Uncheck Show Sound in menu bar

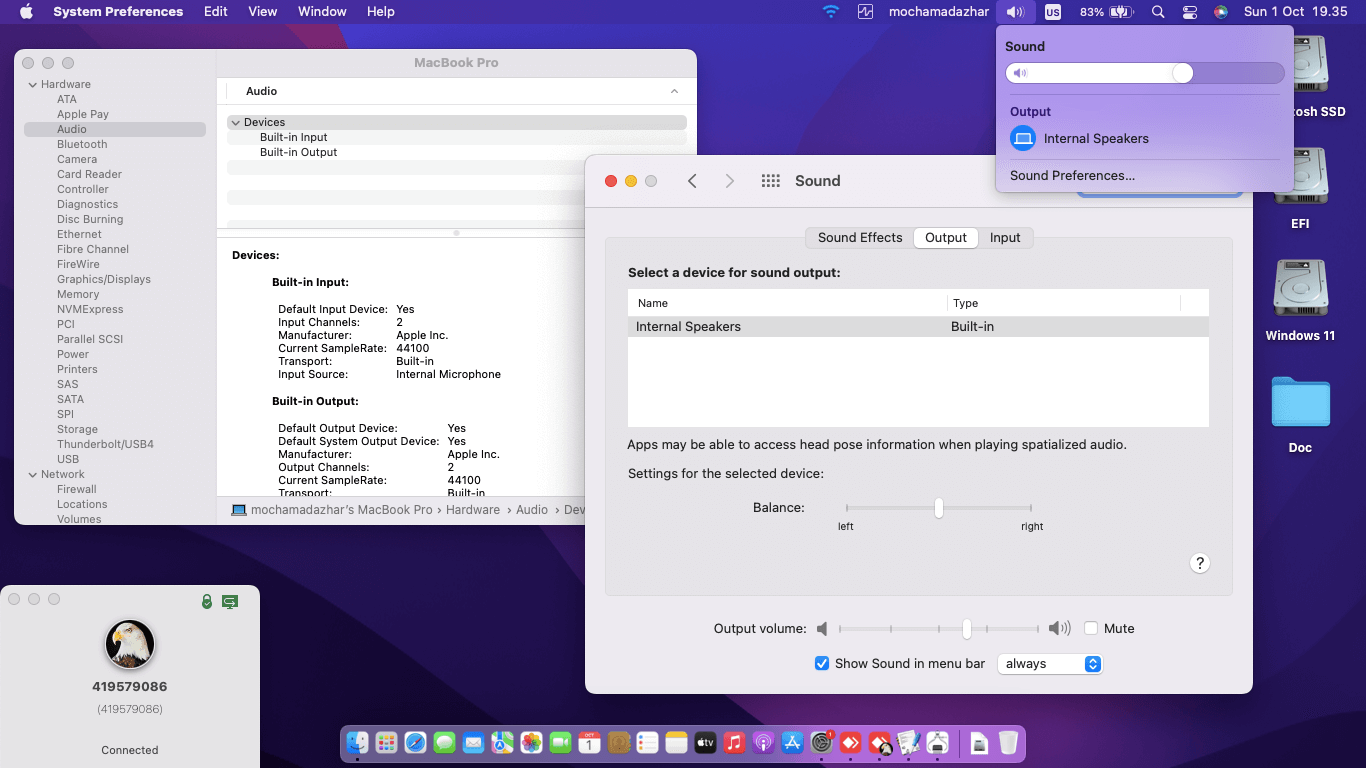[x=822, y=664]
